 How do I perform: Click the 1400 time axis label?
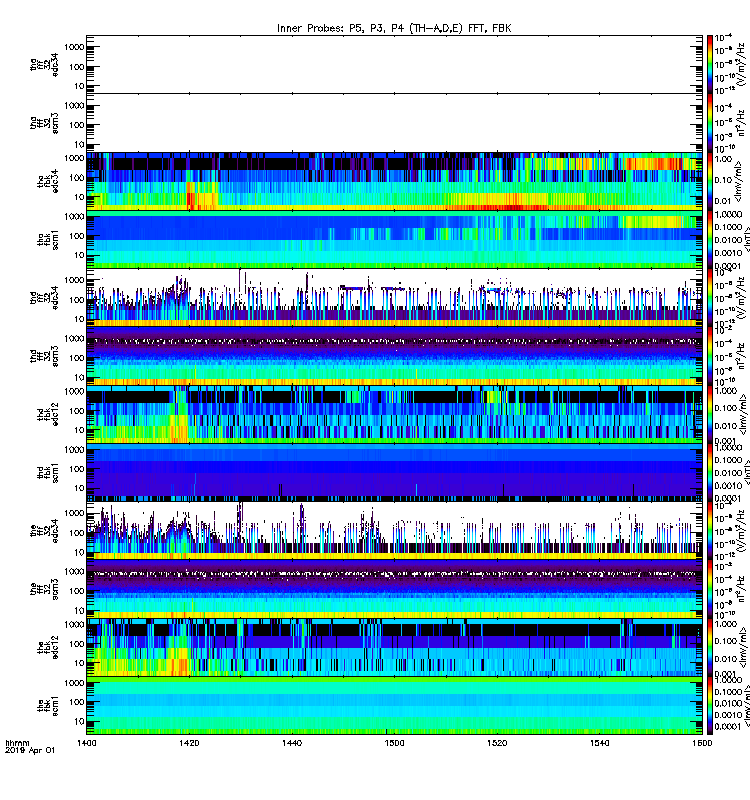click(x=86, y=743)
